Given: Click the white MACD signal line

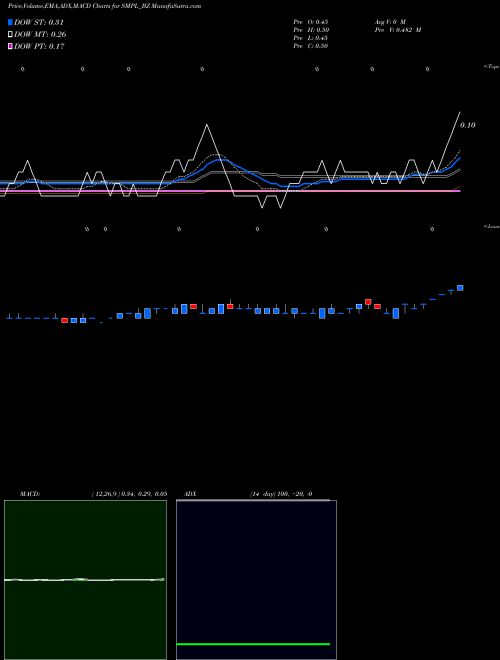Looking at the screenshot, I should tap(84, 580).
